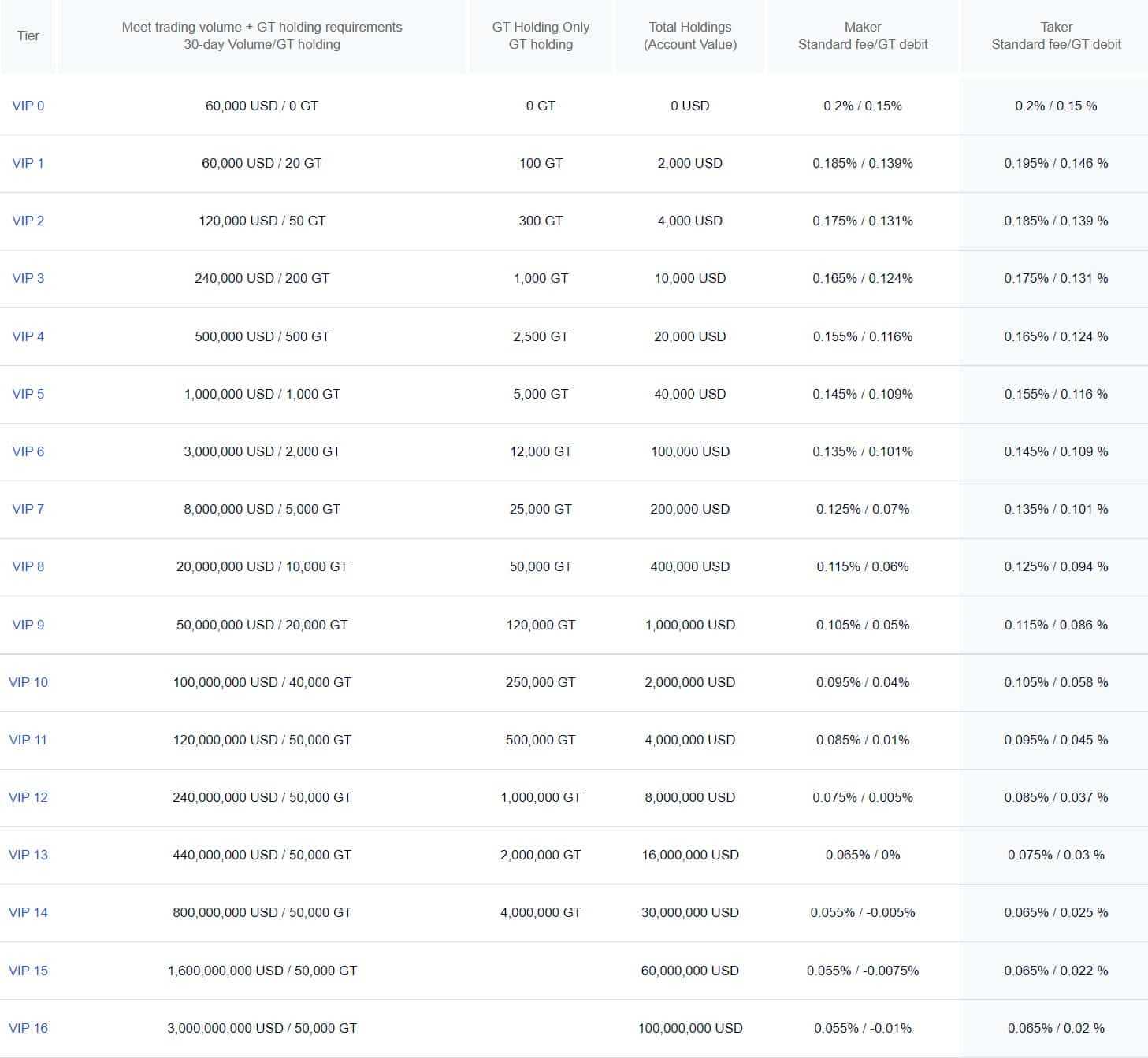
Task: Open the VIP 9 tier link
Action: (x=28, y=625)
